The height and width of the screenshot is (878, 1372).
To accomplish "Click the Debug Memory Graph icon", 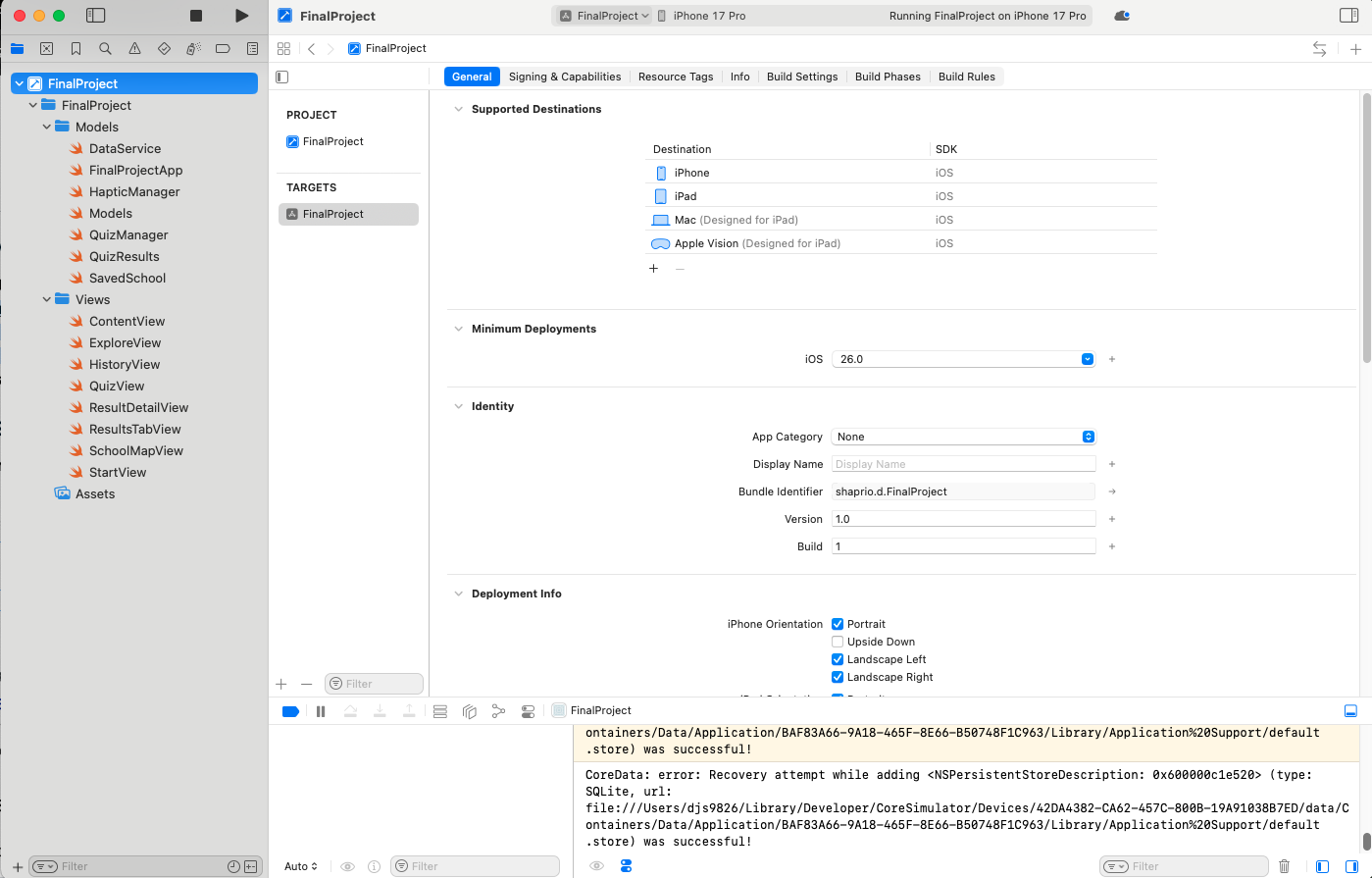I will (x=499, y=710).
